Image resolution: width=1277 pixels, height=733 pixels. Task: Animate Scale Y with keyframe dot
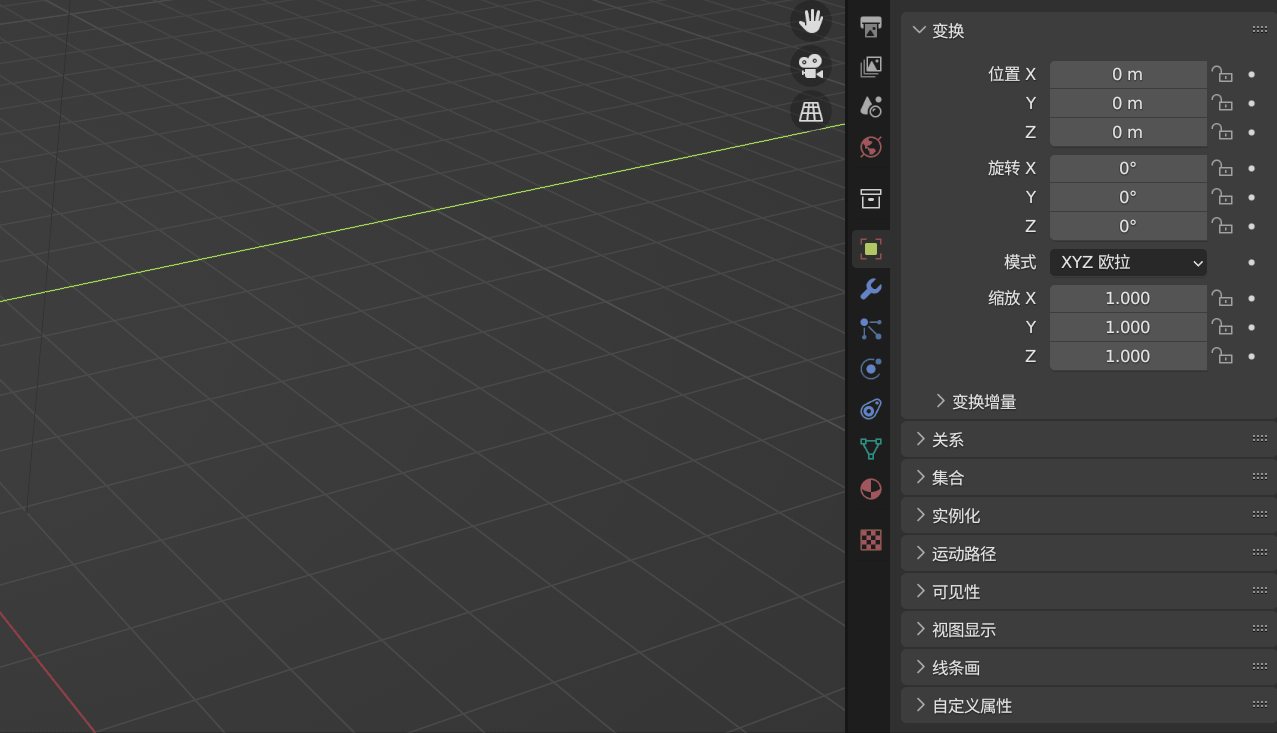tap(1251, 327)
